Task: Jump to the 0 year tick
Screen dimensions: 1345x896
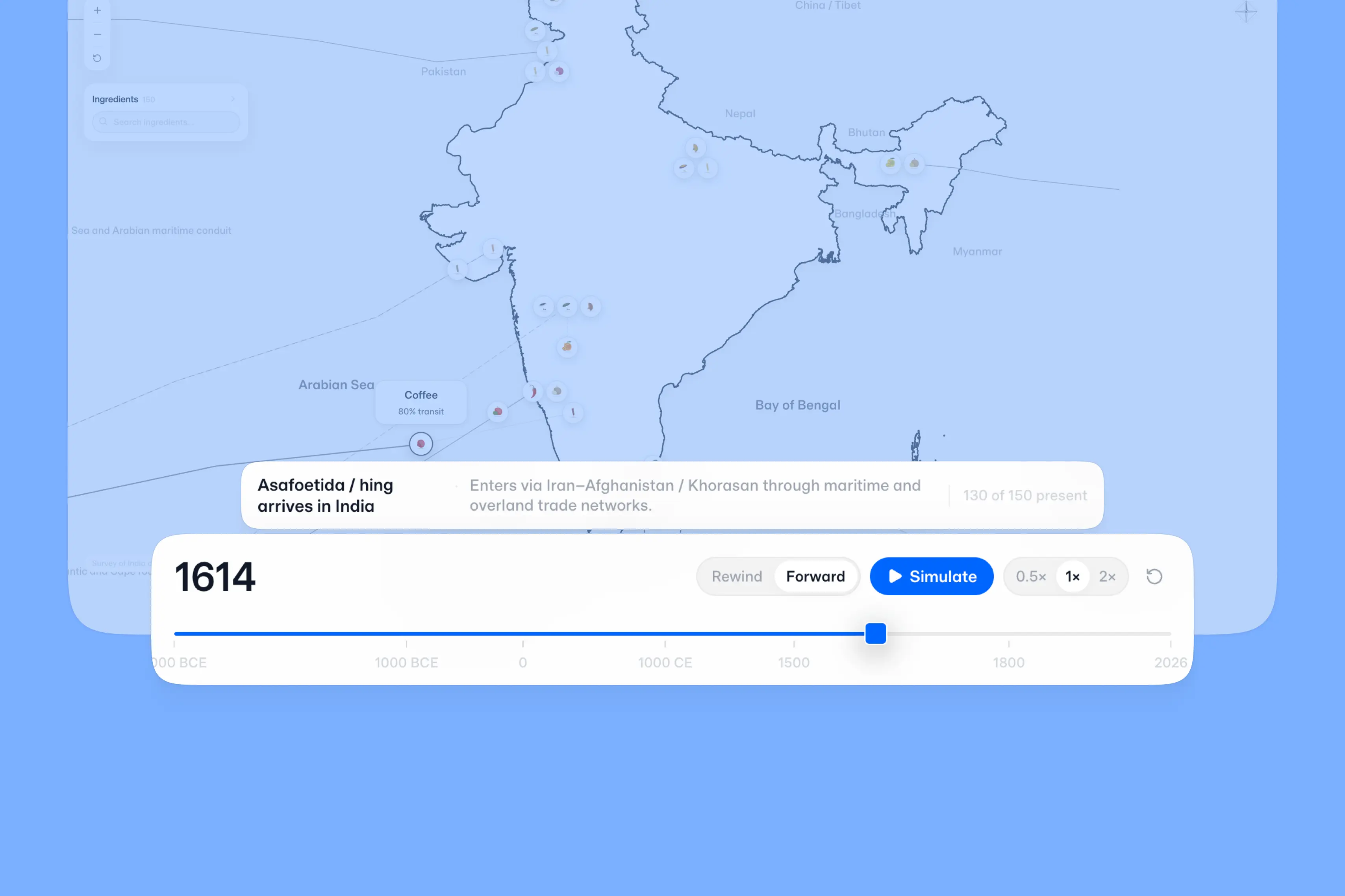Action: (x=522, y=662)
